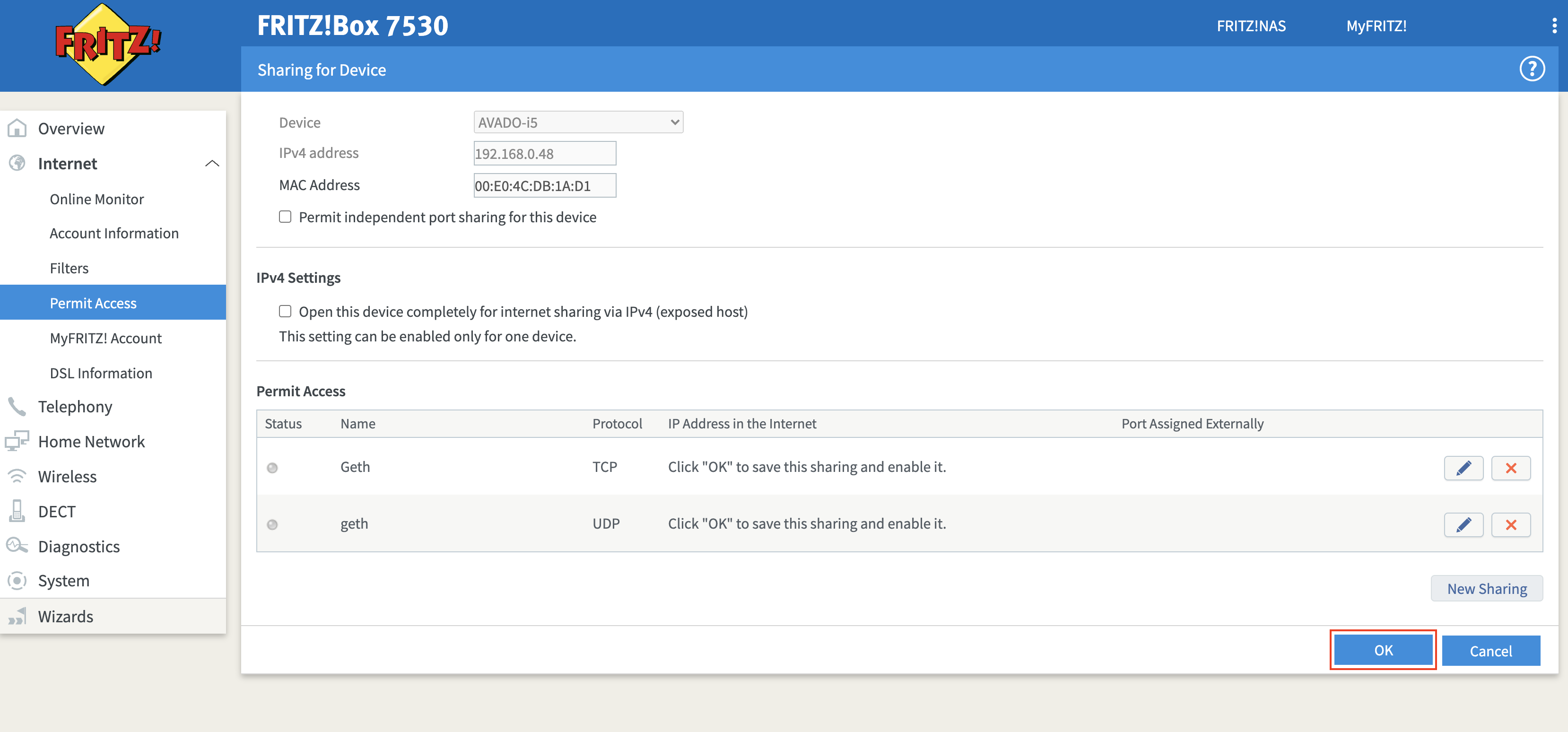
Task: Expand the Home Network menu
Action: tap(91, 441)
